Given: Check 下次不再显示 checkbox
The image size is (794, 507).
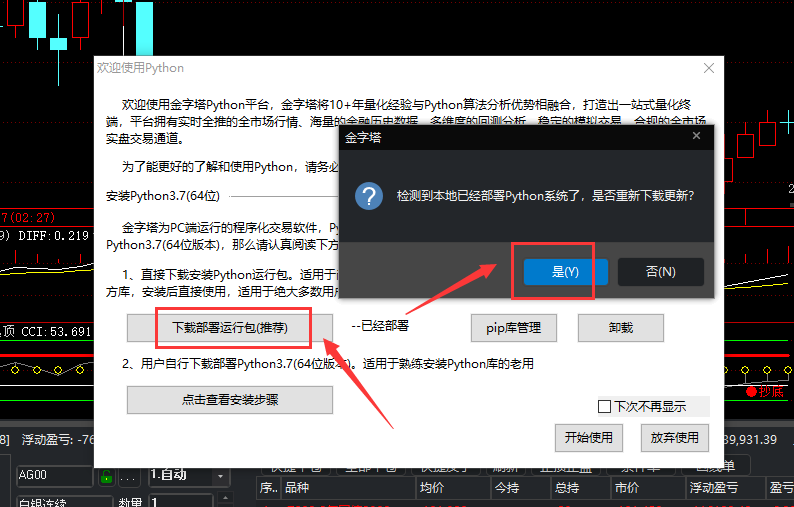Looking at the screenshot, I should [x=605, y=406].
